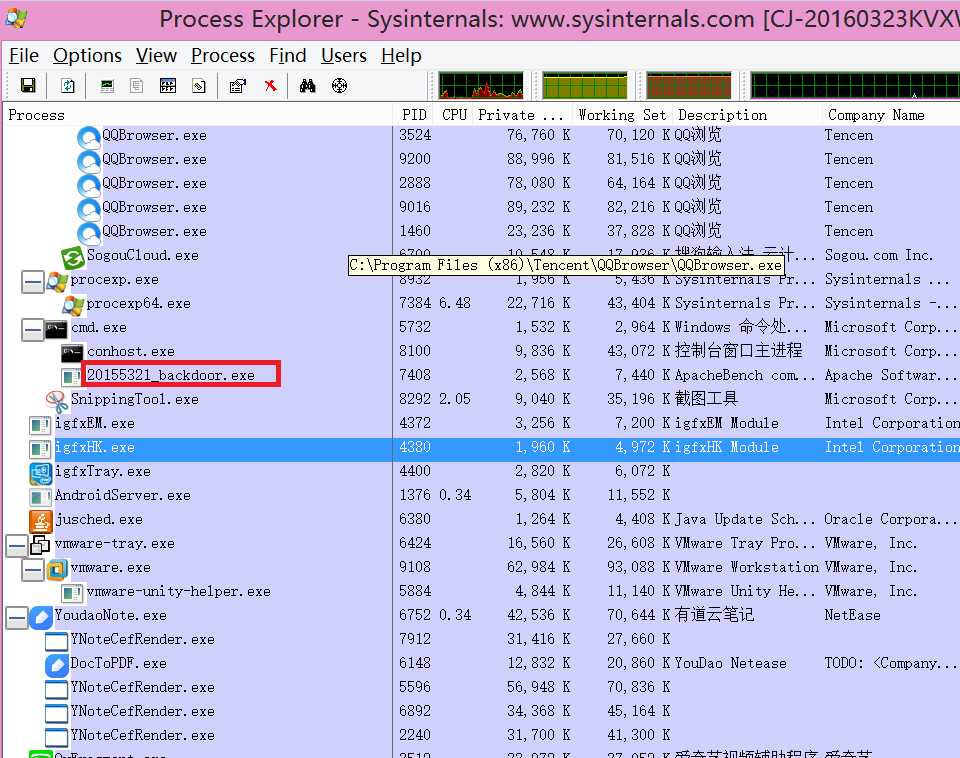Open the Help menu
Screen dimensions: 960x758
pyautogui.click(x=401, y=56)
